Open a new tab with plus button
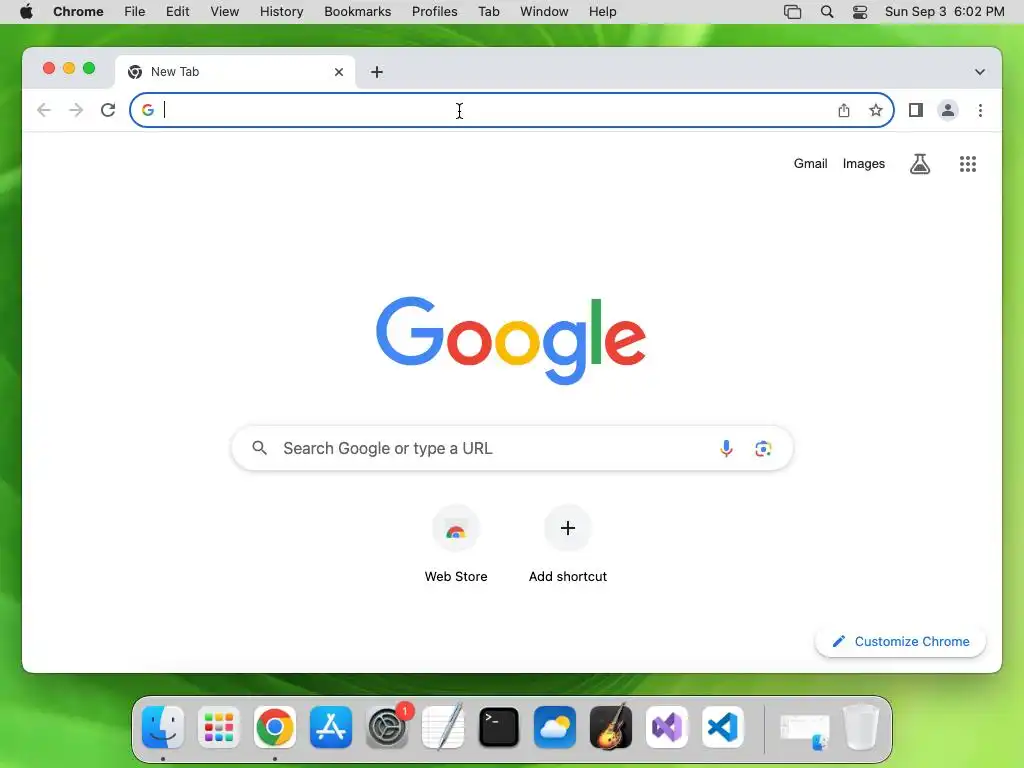Viewport: 1024px width, 768px height. (377, 72)
